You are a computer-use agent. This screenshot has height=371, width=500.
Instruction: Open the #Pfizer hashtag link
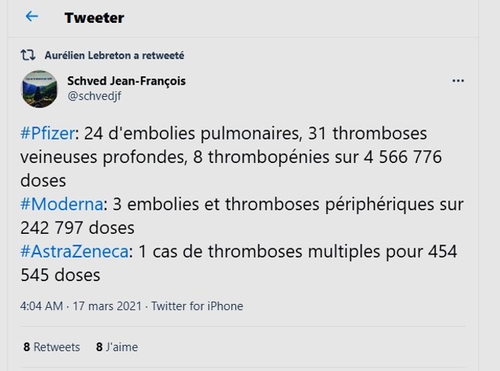click(47, 133)
